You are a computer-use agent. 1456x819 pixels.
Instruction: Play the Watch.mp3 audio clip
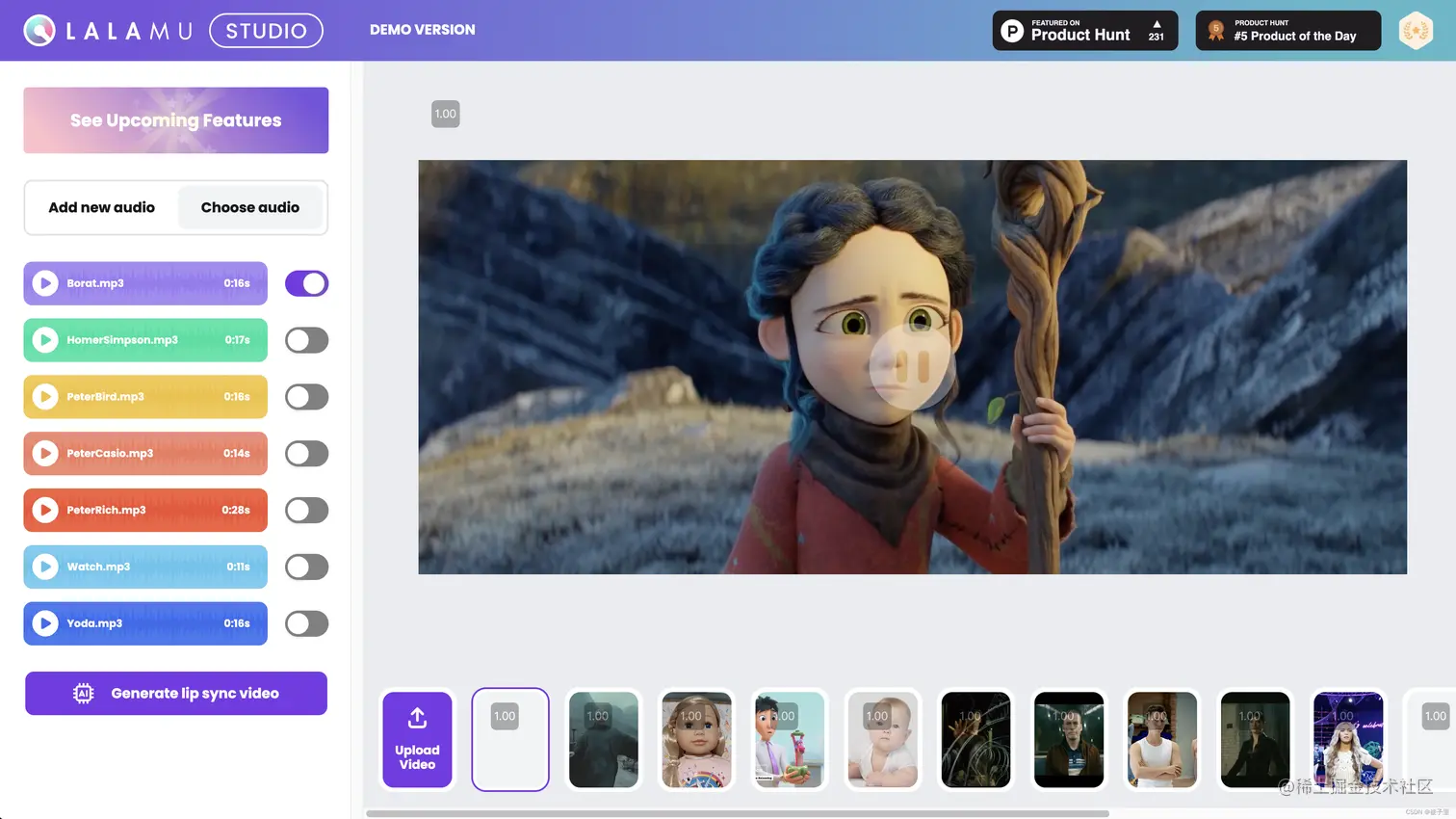(x=45, y=567)
